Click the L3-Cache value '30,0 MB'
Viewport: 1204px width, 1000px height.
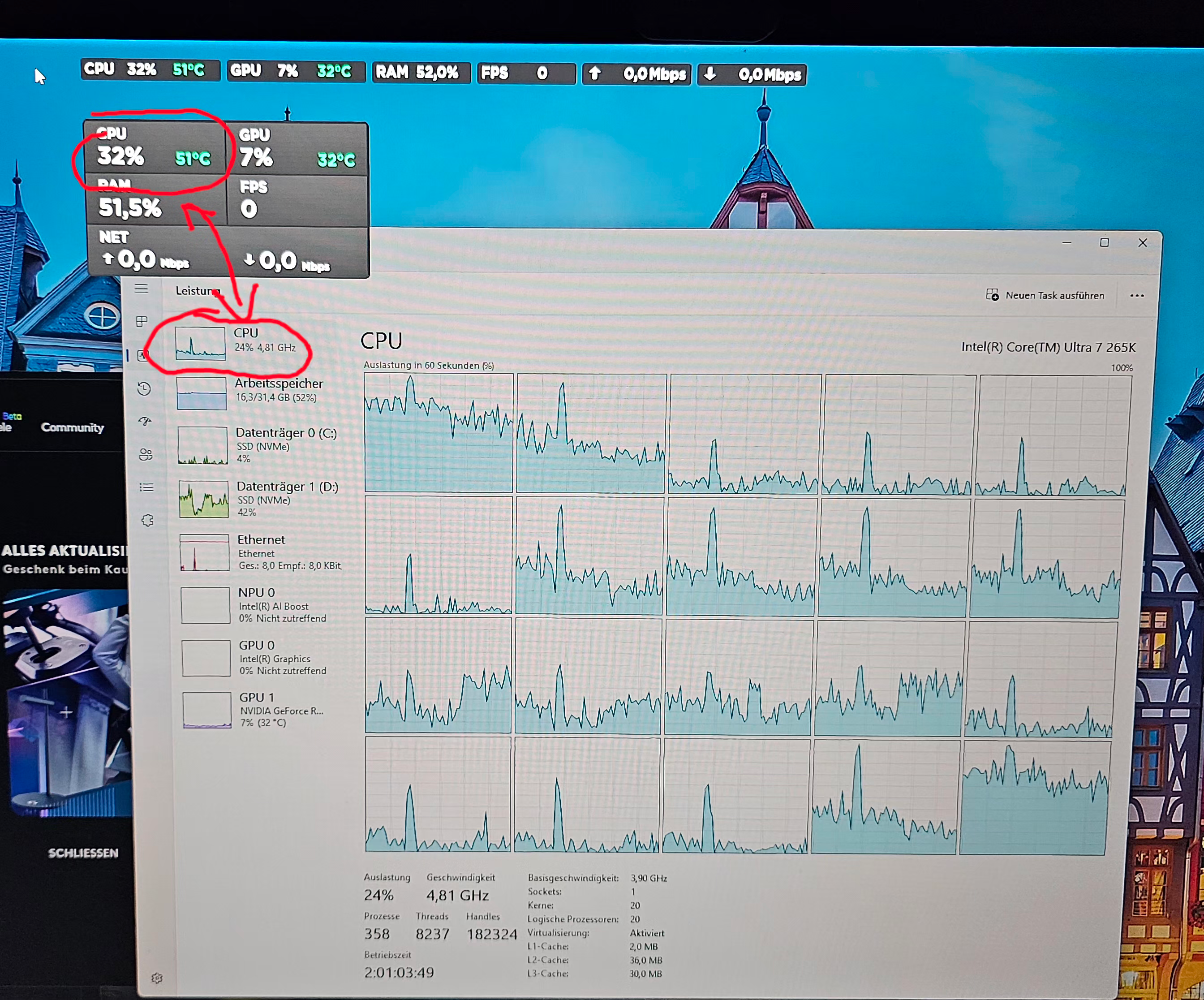tap(645, 974)
